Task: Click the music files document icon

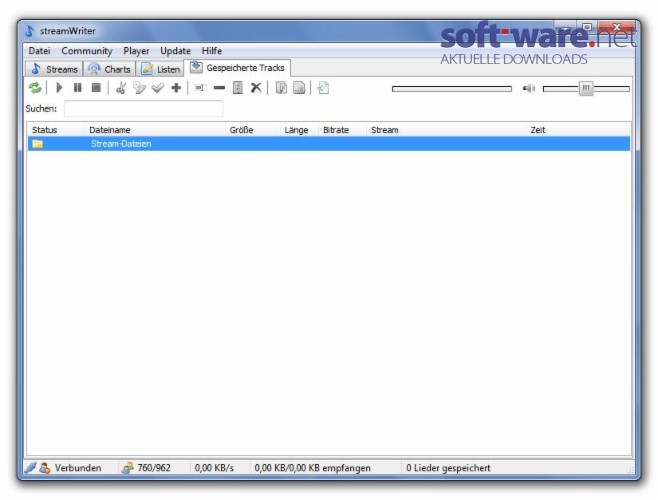Action: click(281, 88)
